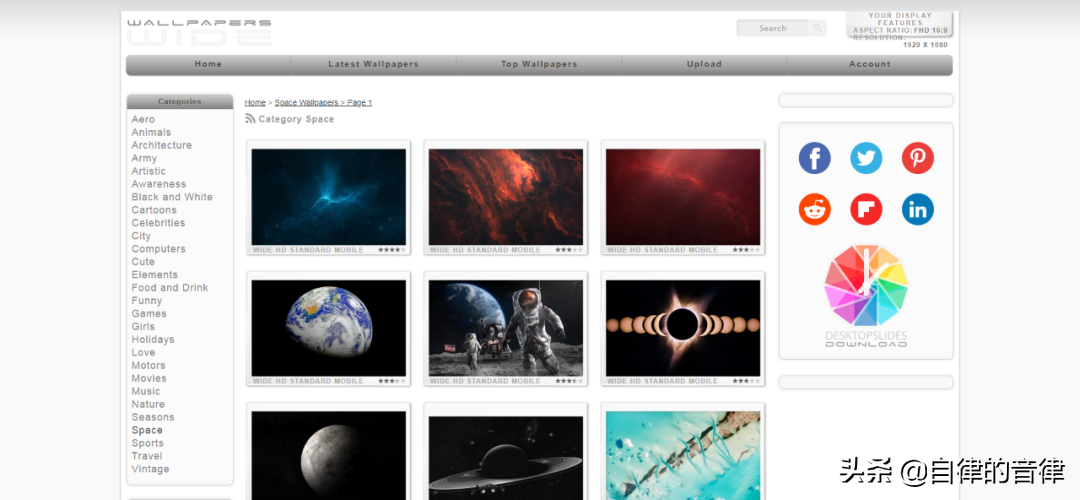Open the turquoise aerial wallpaper thumbnail
Viewport: 1080px width, 500px height.
(683, 456)
